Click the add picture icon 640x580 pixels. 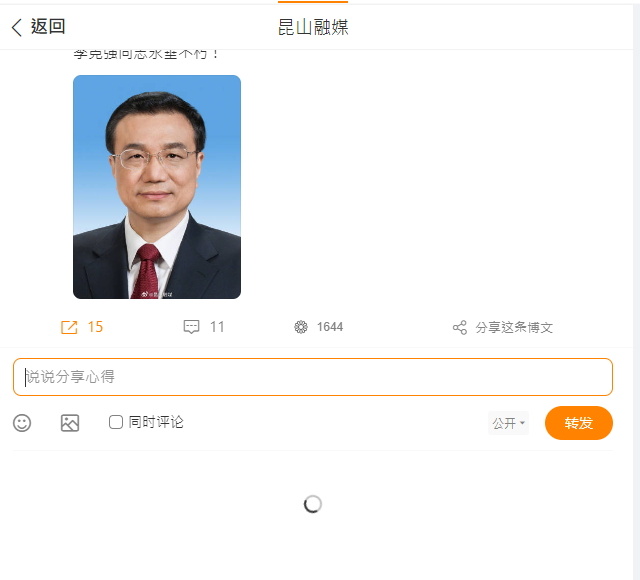[x=70, y=423]
